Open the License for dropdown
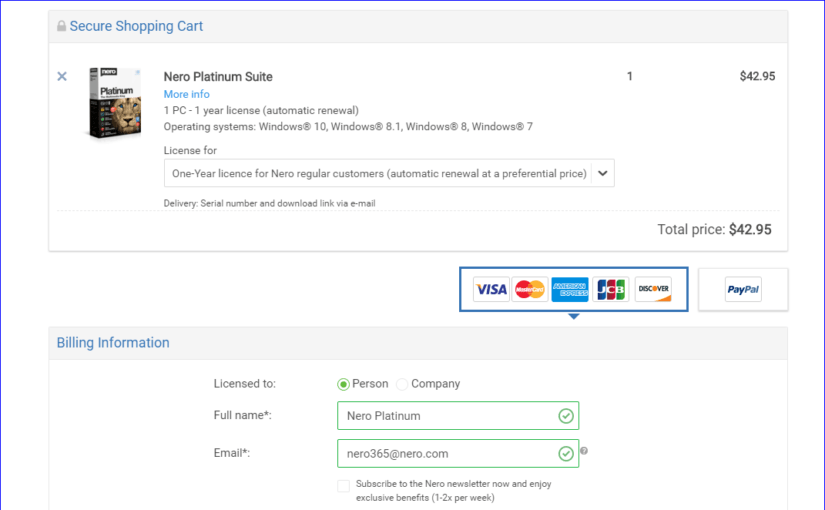 coord(379,173)
